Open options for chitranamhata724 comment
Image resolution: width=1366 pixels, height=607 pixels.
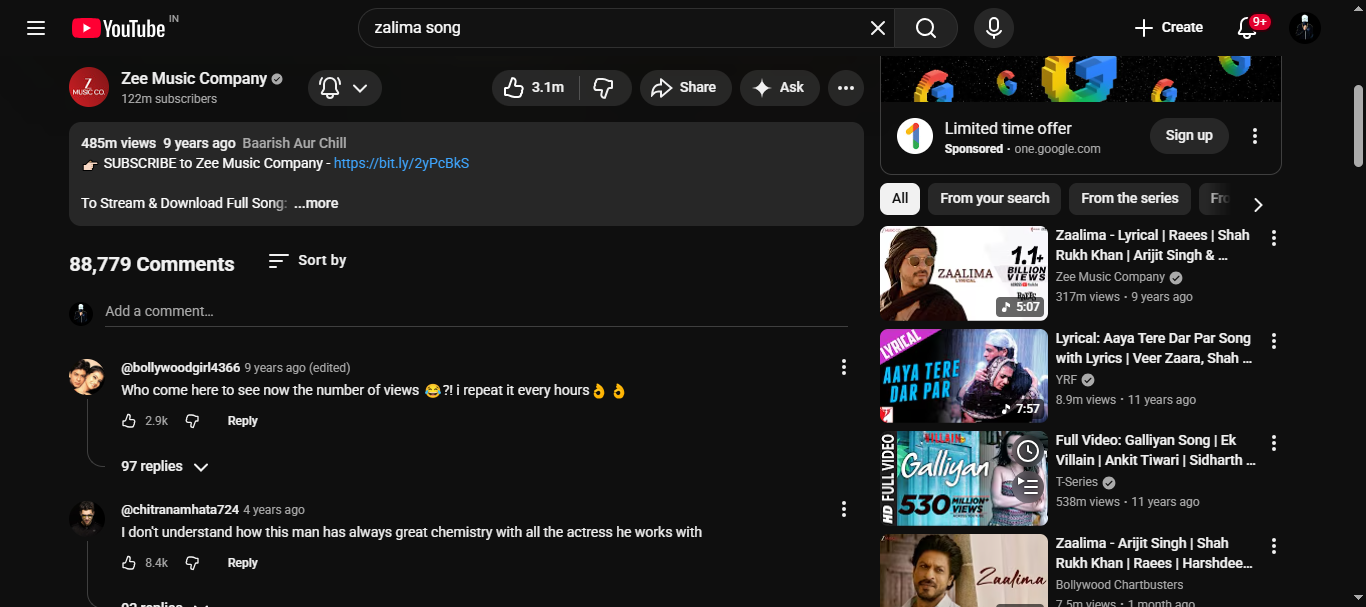pos(844,509)
